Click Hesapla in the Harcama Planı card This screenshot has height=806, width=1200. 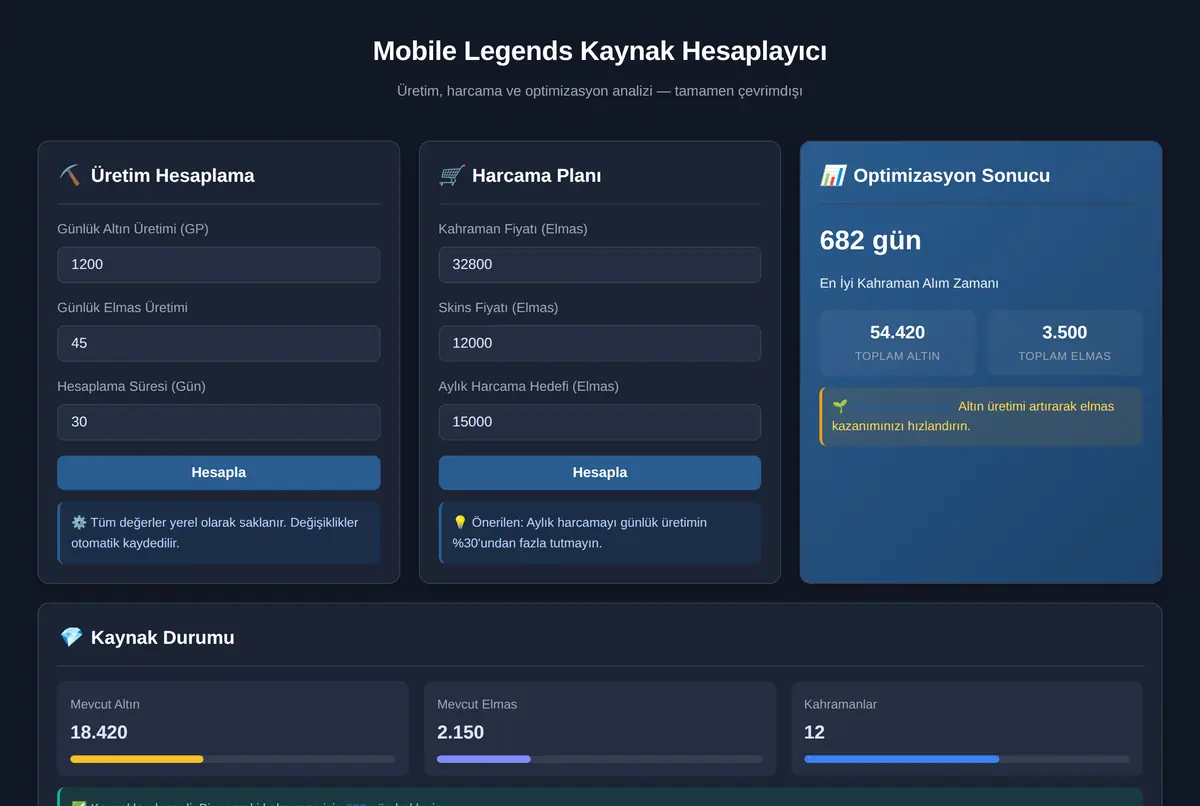tap(600, 473)
